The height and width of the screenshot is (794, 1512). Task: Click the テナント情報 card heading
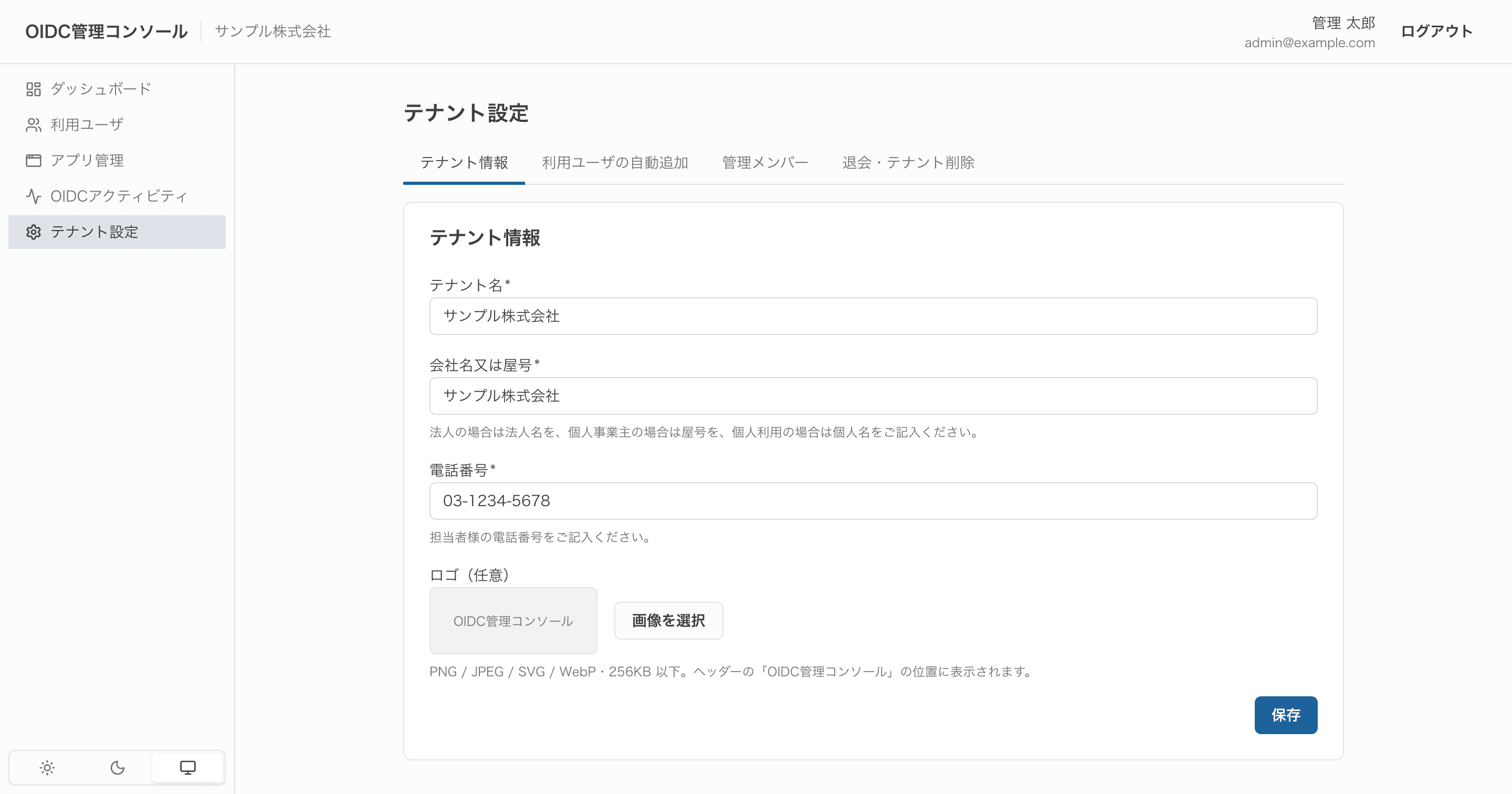pyautogui.click(x=485, y=238)
